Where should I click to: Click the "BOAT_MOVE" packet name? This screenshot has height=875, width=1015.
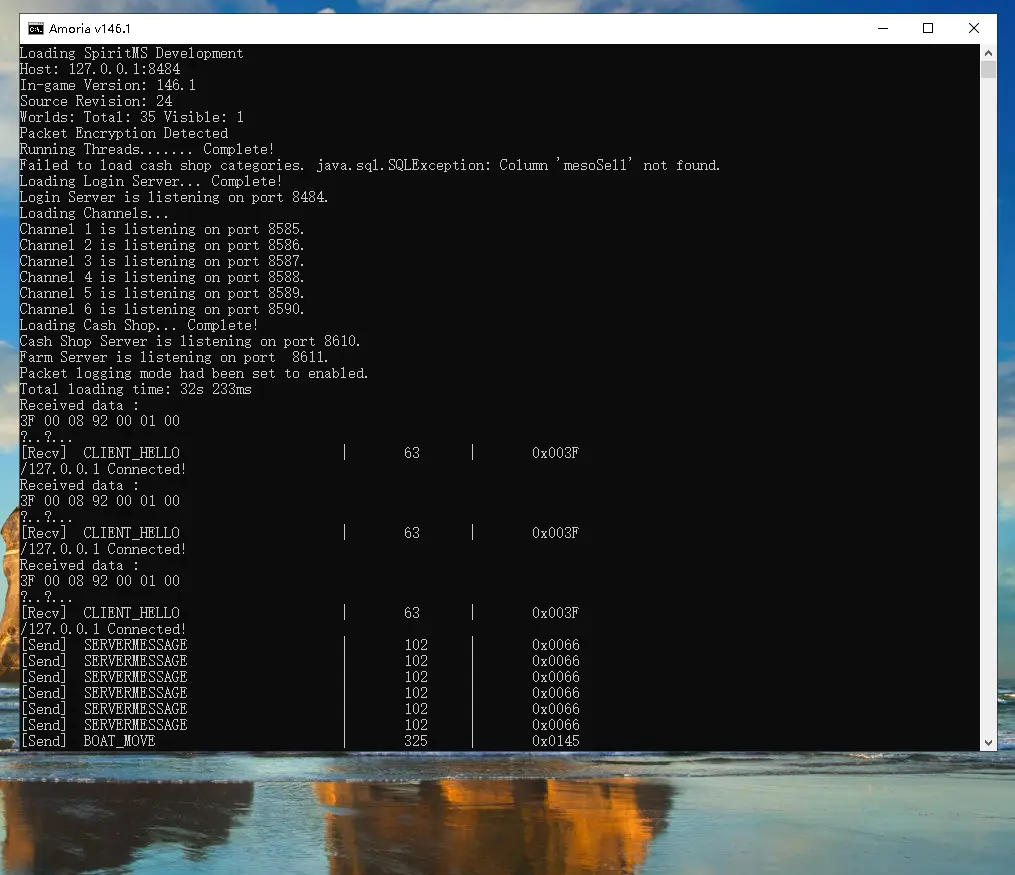point(119,741)
